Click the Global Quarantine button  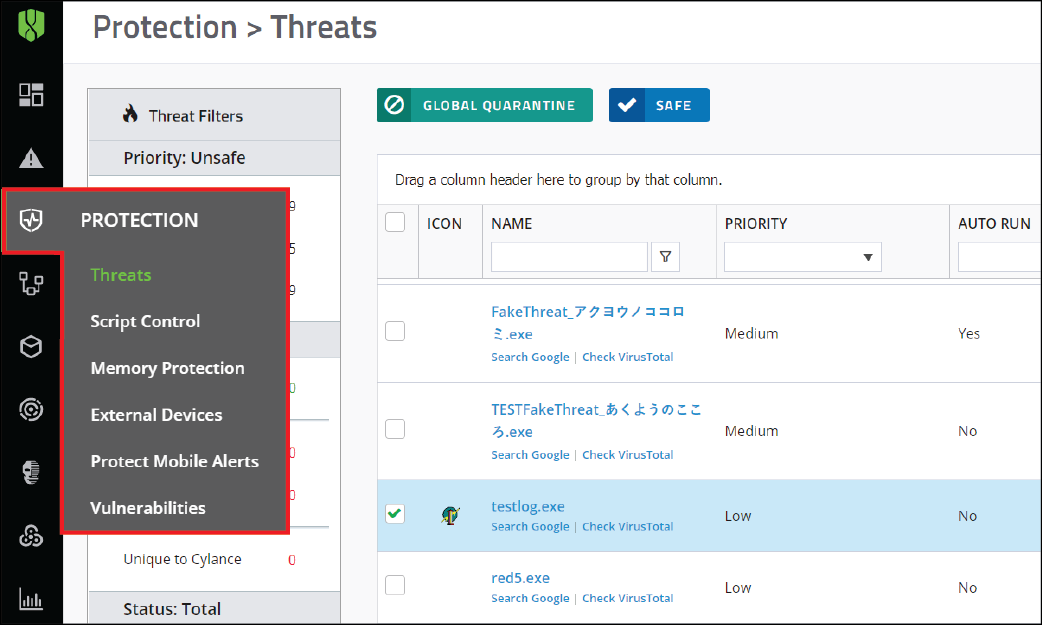click(484, 105)
